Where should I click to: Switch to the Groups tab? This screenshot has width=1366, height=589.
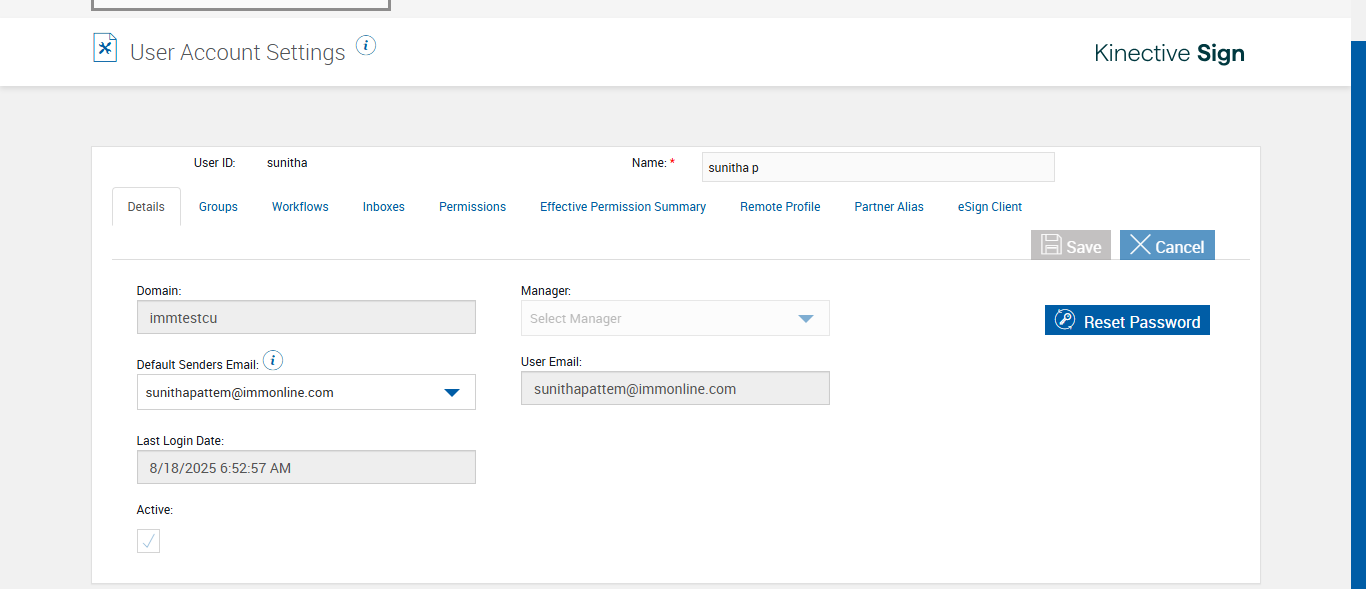(x=218, y=207)
